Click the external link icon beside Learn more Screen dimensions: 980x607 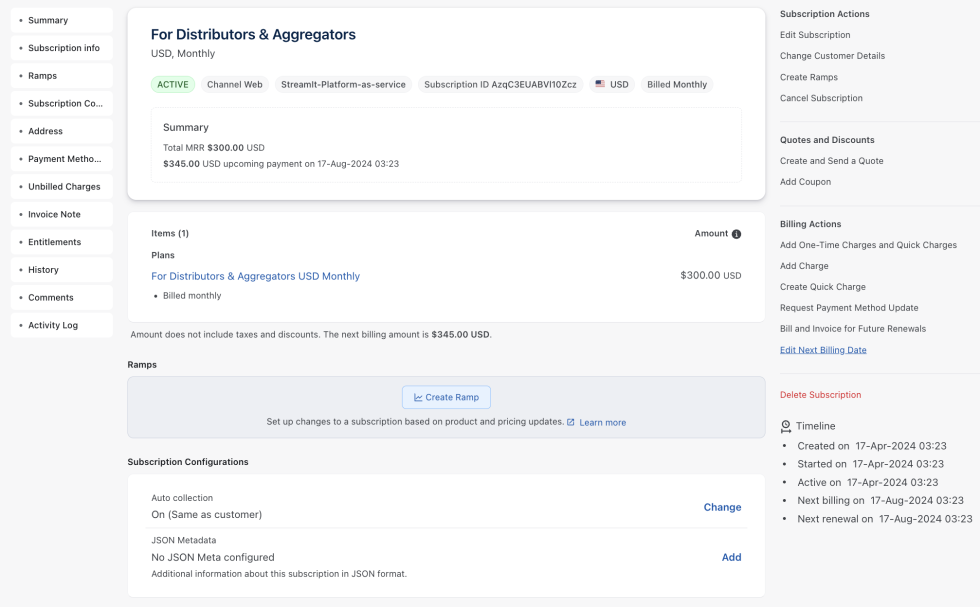point(571,422)
